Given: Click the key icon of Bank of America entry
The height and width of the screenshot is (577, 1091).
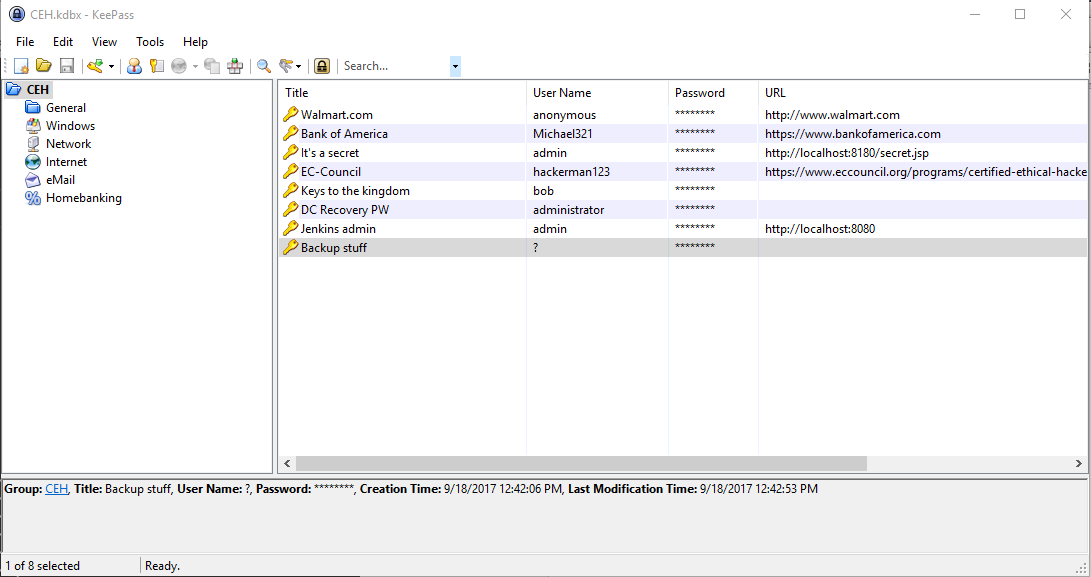Looking at the screenshot, I should pyautogui.click(x=290, y=134).
